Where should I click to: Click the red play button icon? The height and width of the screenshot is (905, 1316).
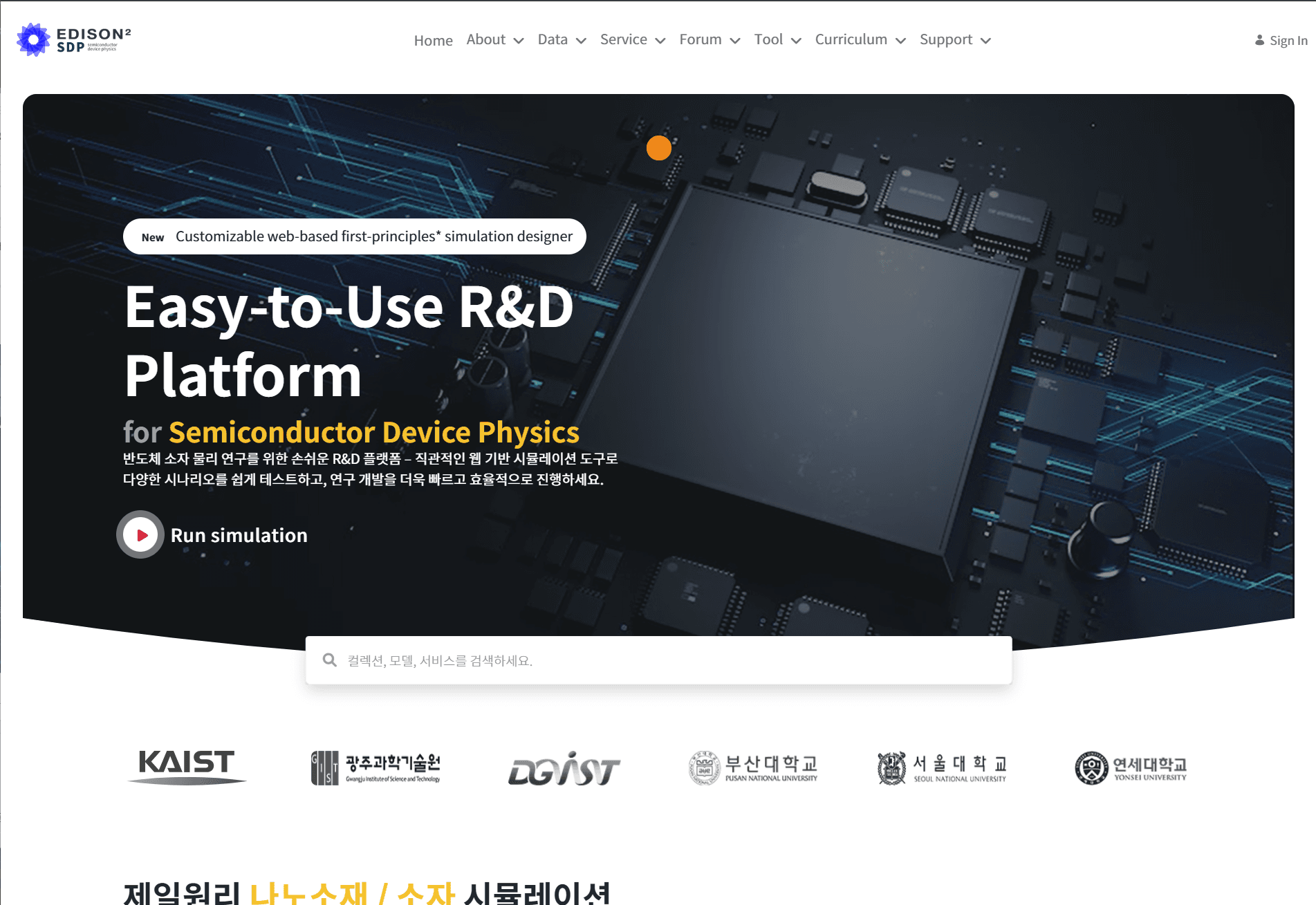coord(140,535)
